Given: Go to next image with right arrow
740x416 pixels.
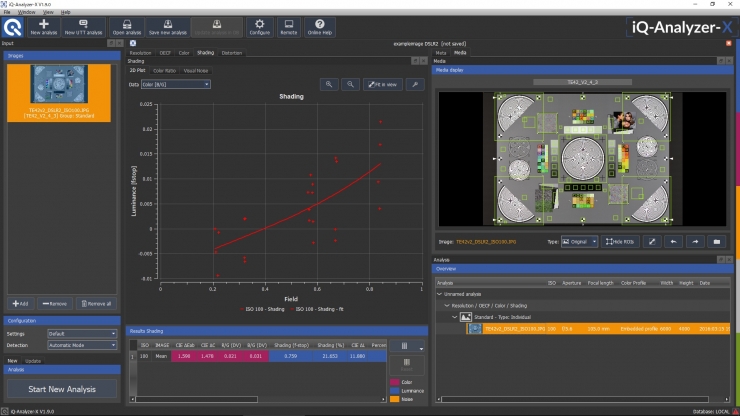Looking at the screenshot, I should [695, 242].
